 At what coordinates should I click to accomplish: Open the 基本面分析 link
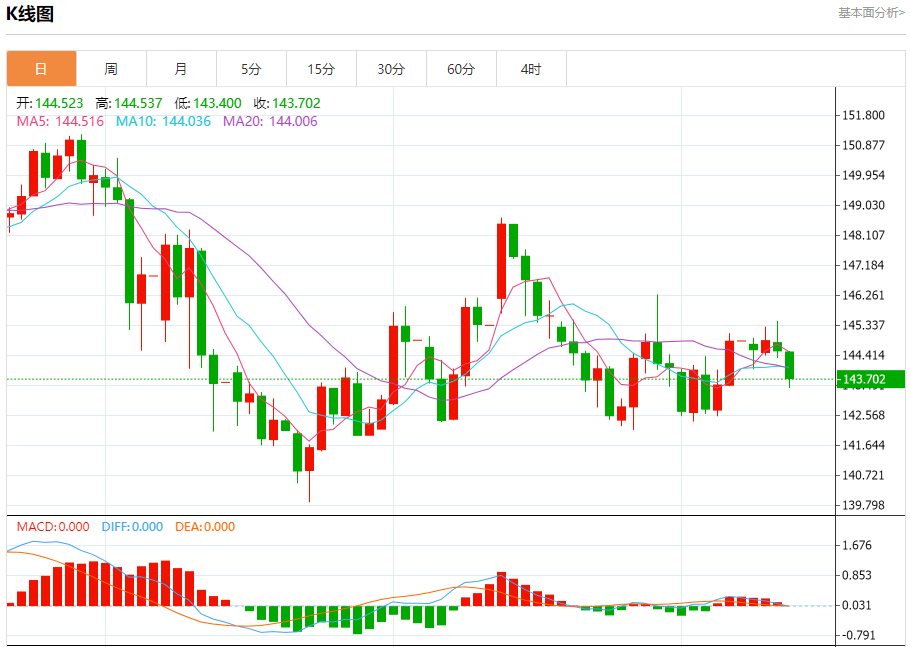pos(871,13)
